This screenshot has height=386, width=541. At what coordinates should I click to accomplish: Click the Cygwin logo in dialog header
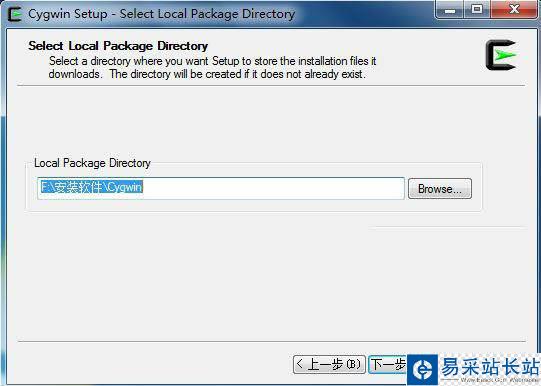pos(501,55)
